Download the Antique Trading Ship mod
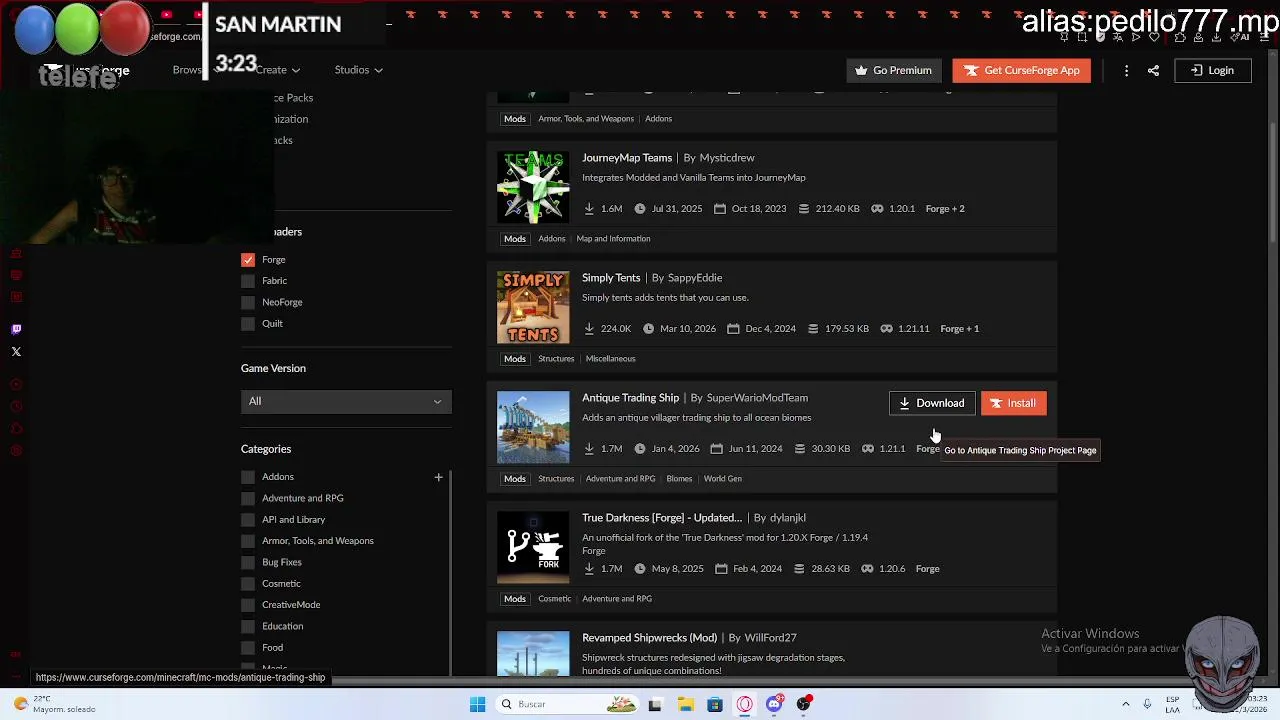1280x720 pixels. click(x=931, y=403)
